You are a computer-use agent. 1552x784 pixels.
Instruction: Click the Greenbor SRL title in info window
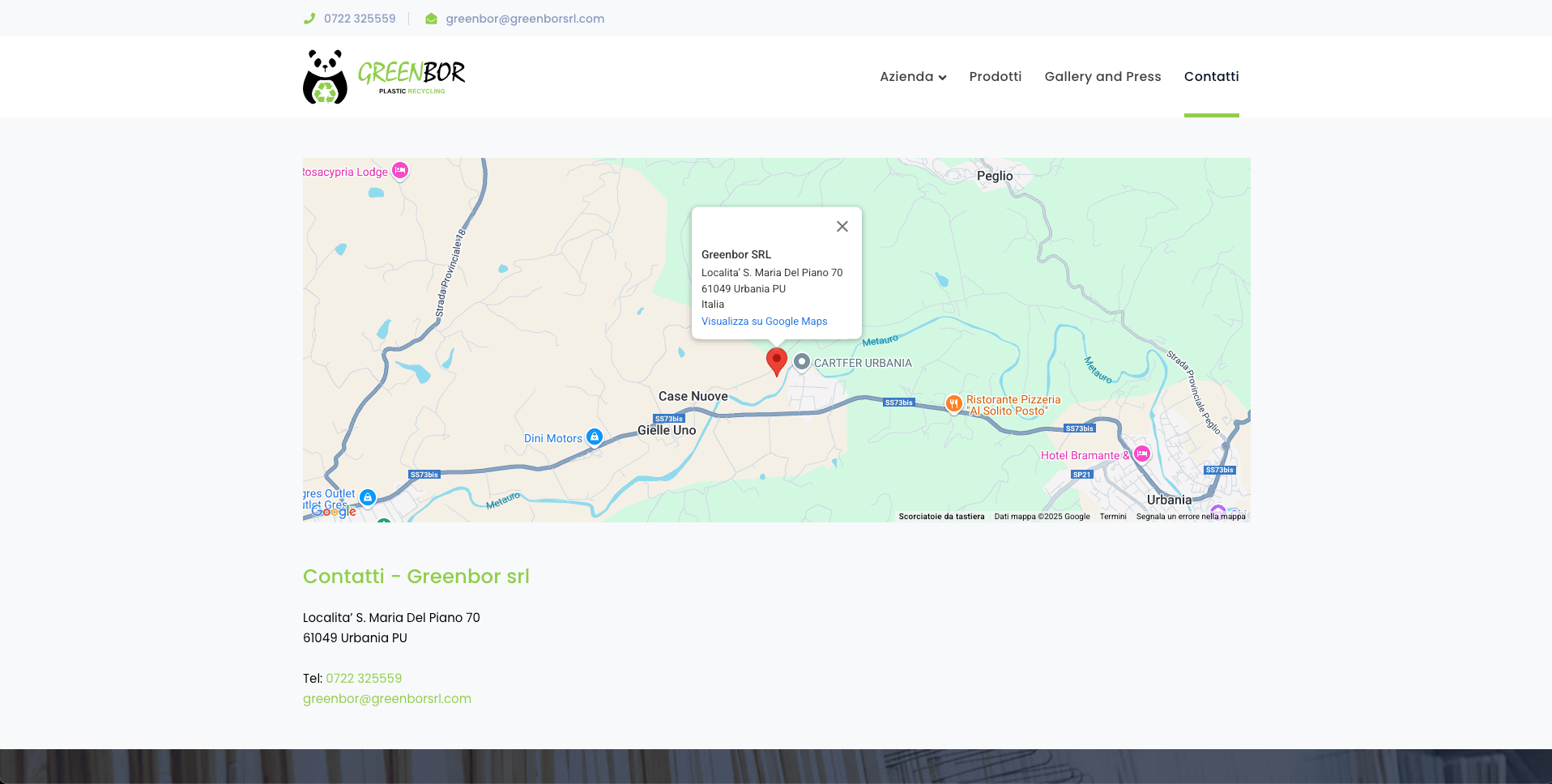(736, 254)
